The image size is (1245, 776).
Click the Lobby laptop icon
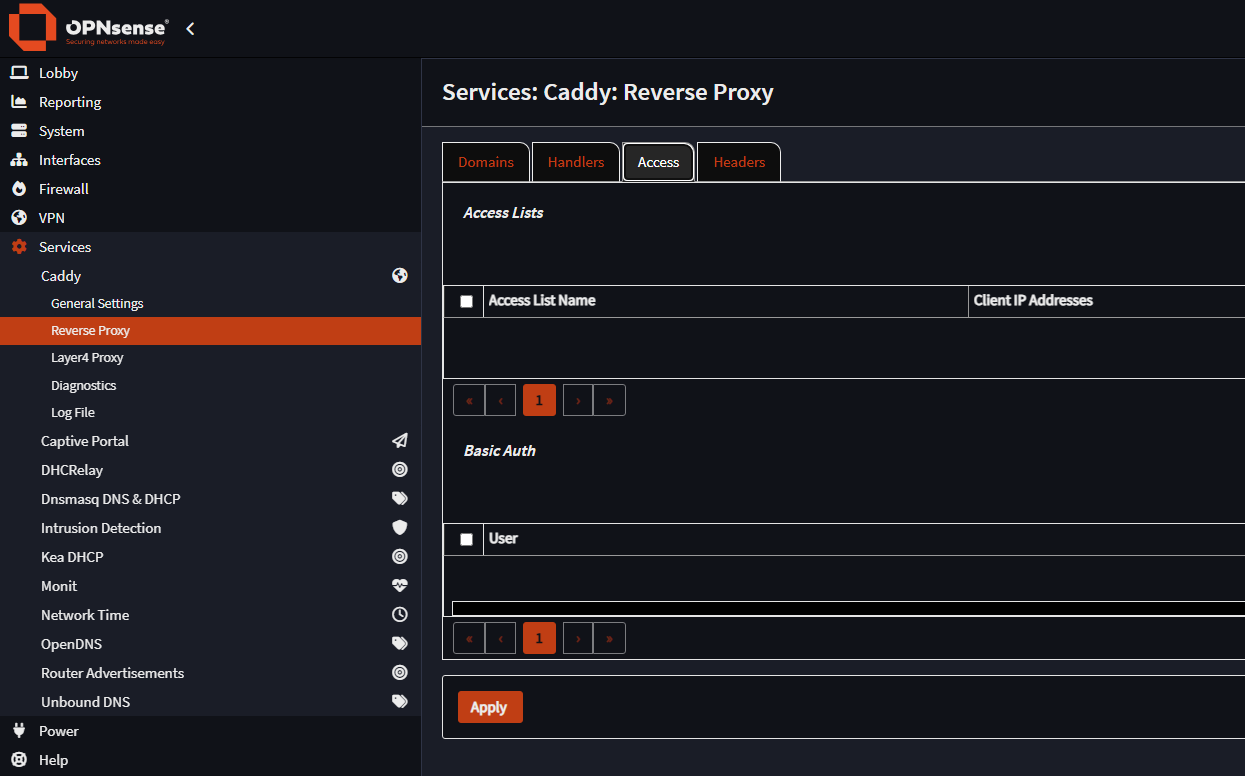(x=19, y=73)
